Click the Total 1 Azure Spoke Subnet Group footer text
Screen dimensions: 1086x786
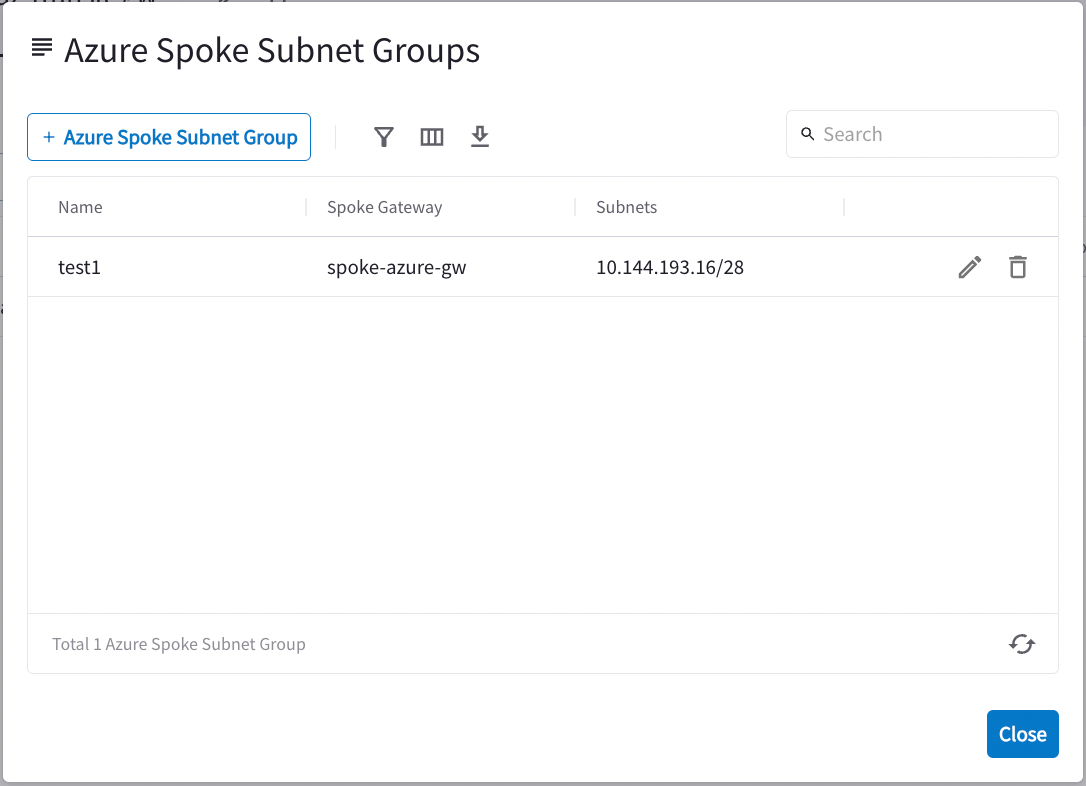(x=179, y=644)
